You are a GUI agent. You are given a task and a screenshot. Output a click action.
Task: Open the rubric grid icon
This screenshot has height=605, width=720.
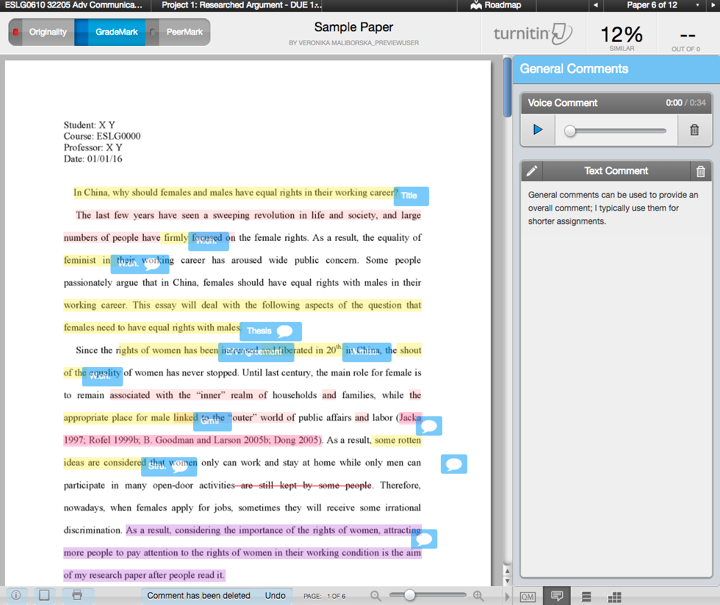click(x=614, y=597)
